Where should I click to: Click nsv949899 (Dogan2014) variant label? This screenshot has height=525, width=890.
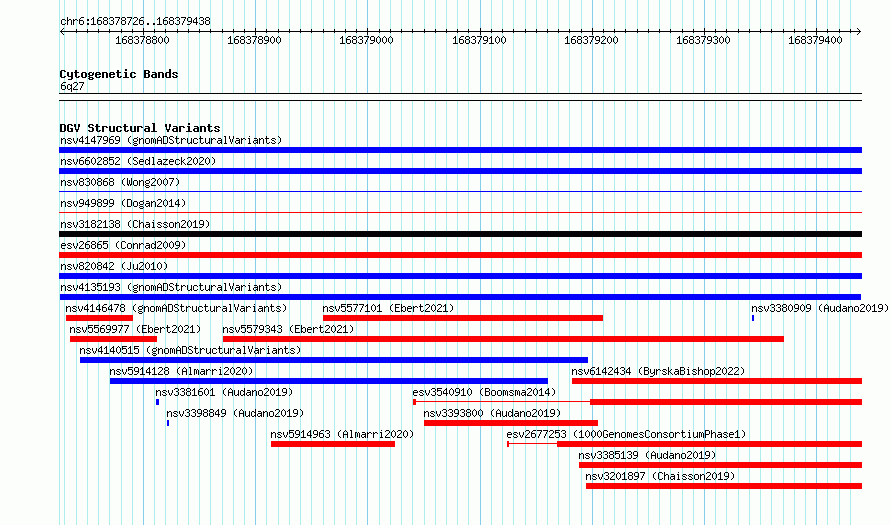pyautogui.click(x=123, y=203)
